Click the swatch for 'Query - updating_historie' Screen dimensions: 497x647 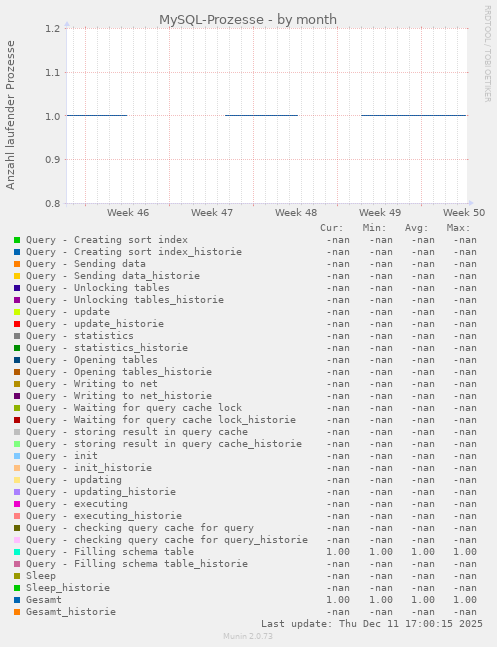pyautogui.click(x=17, y=492)
